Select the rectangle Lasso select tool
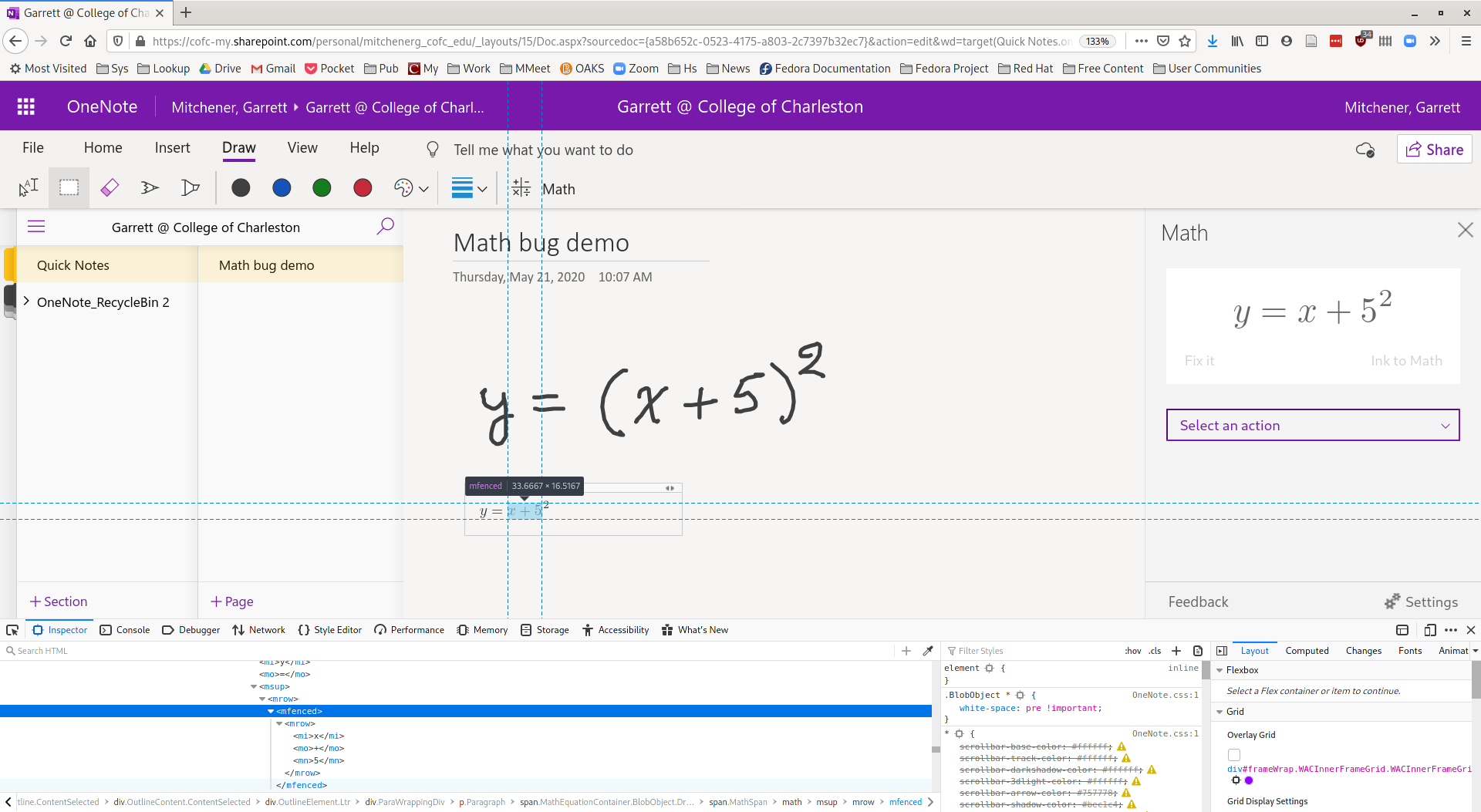The width and height of the screenshot is (1481, 812). [x=69, y=187]
